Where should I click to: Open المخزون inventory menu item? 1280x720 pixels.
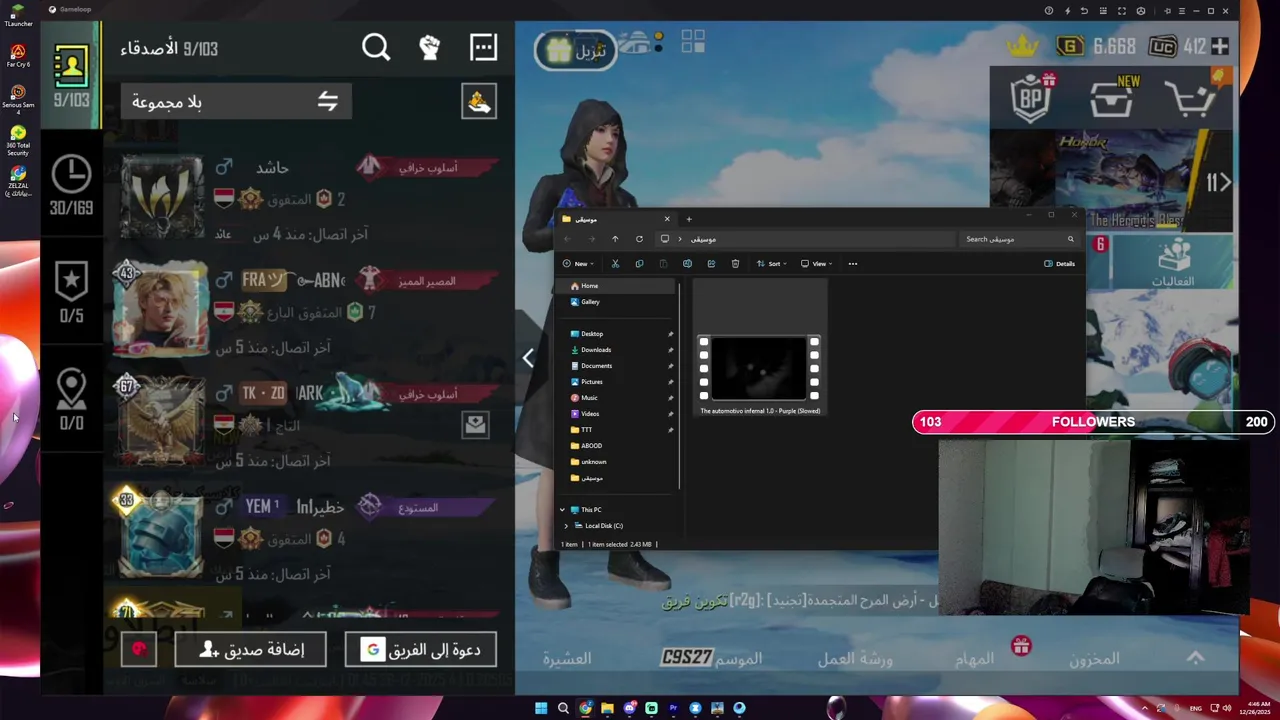pos(1094,659)
